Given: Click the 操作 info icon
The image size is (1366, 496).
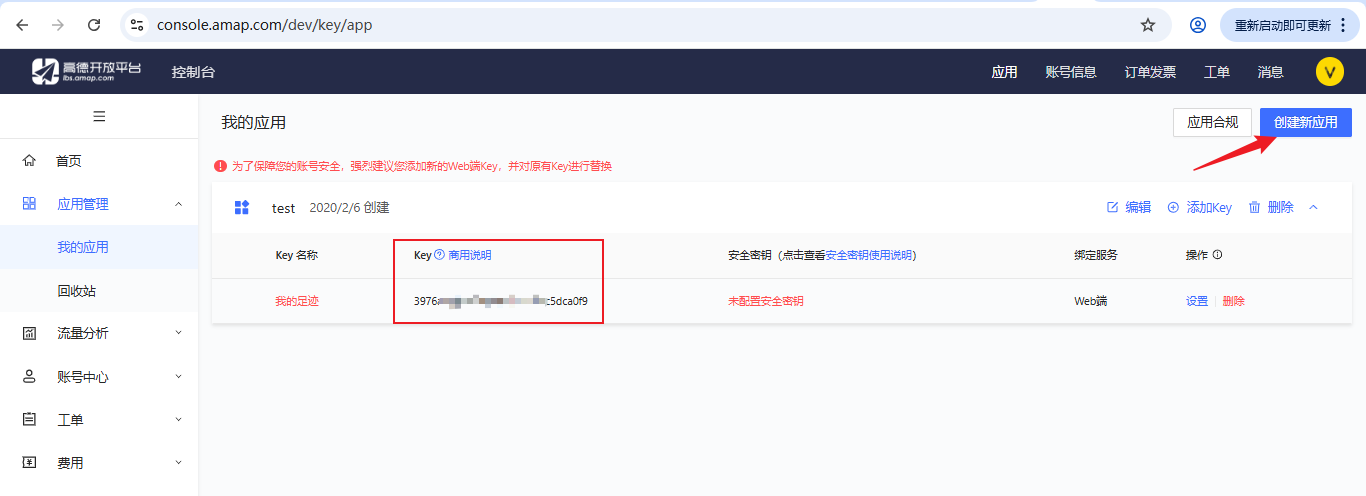Looking at the screenshot, I should [1217, 255].
